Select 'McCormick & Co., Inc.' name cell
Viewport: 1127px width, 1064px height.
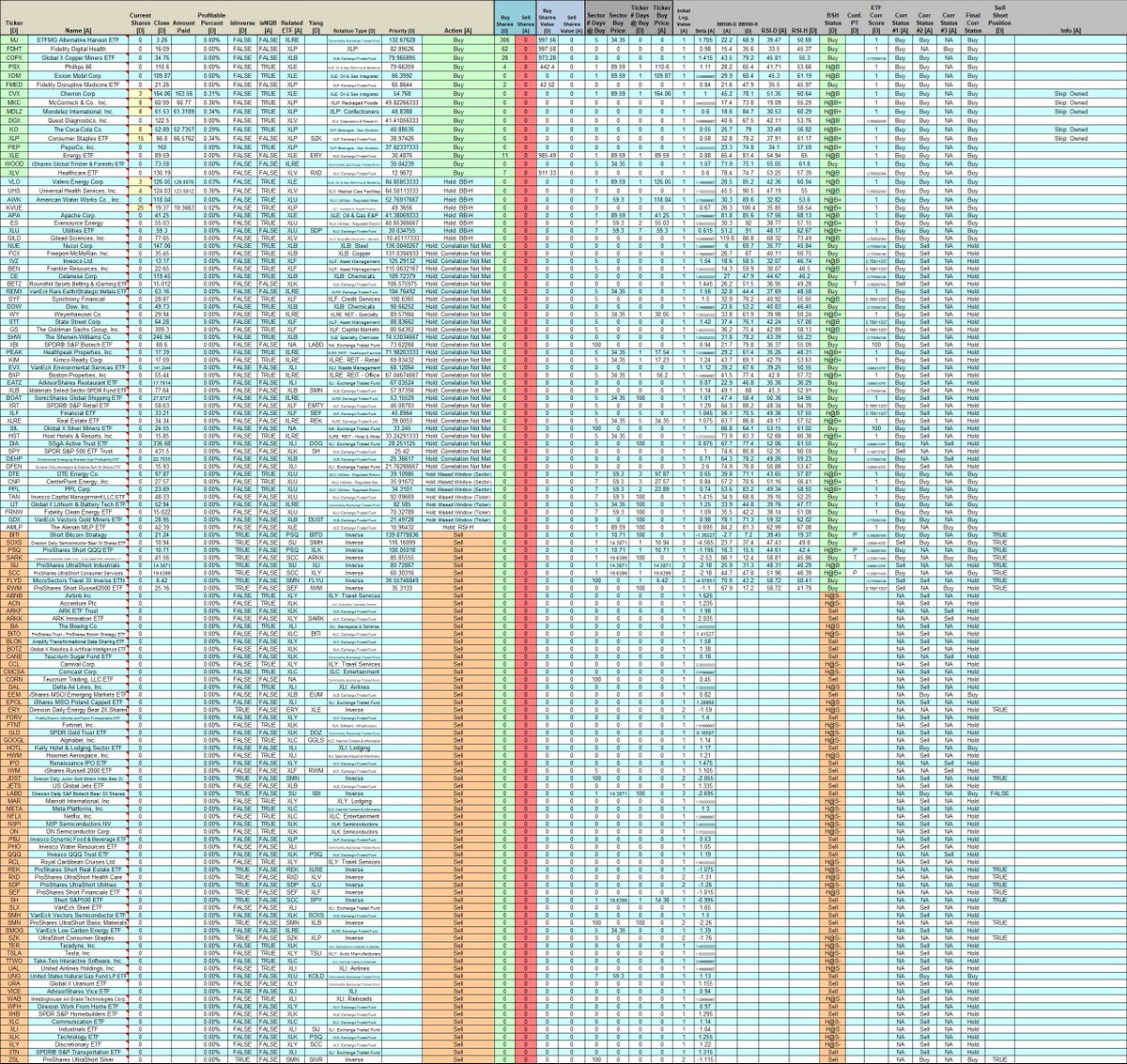(x=79, y=102)
